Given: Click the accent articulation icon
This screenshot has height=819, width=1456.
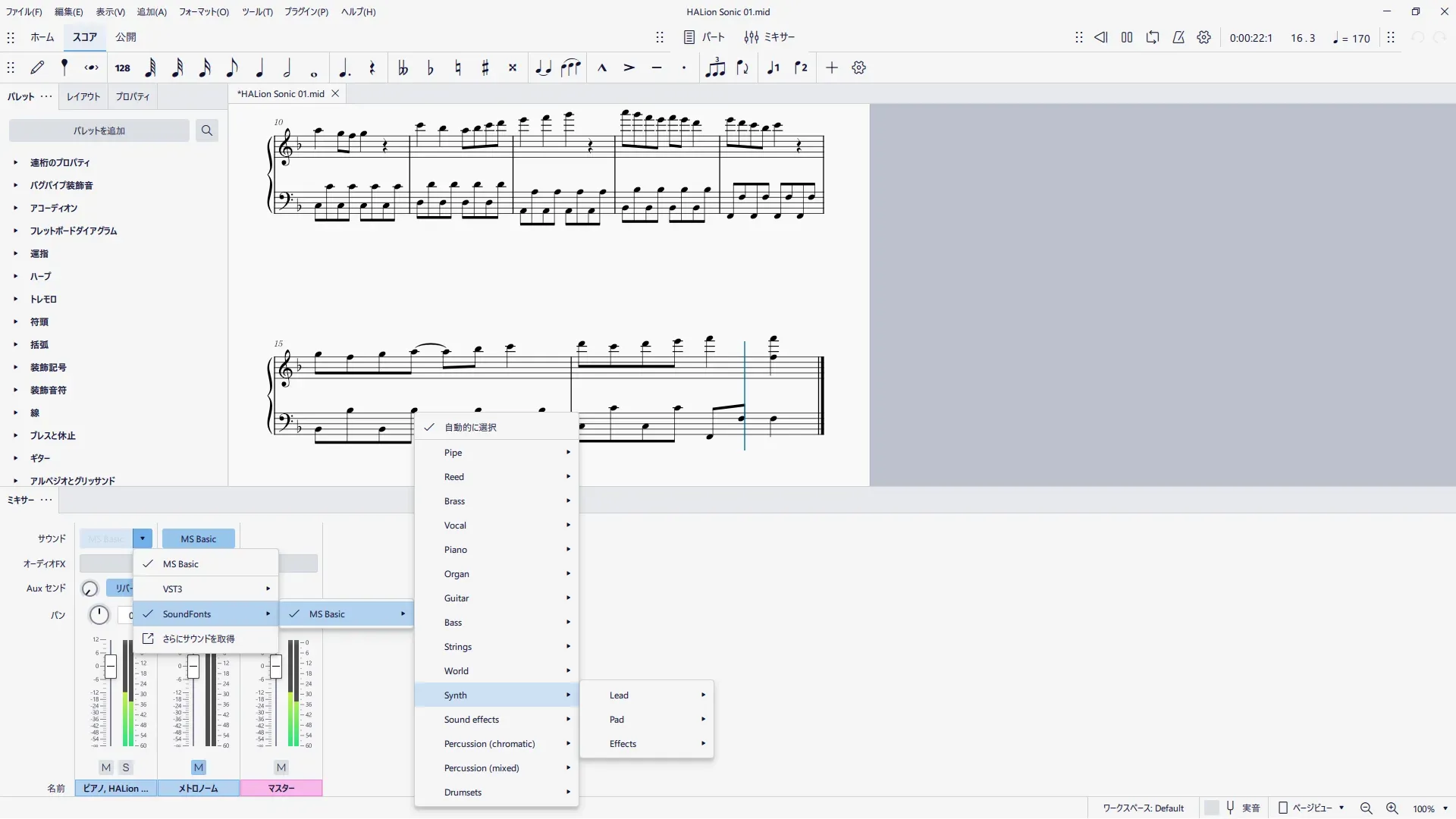Looking at the screenshot, I should tap(629, 68).
